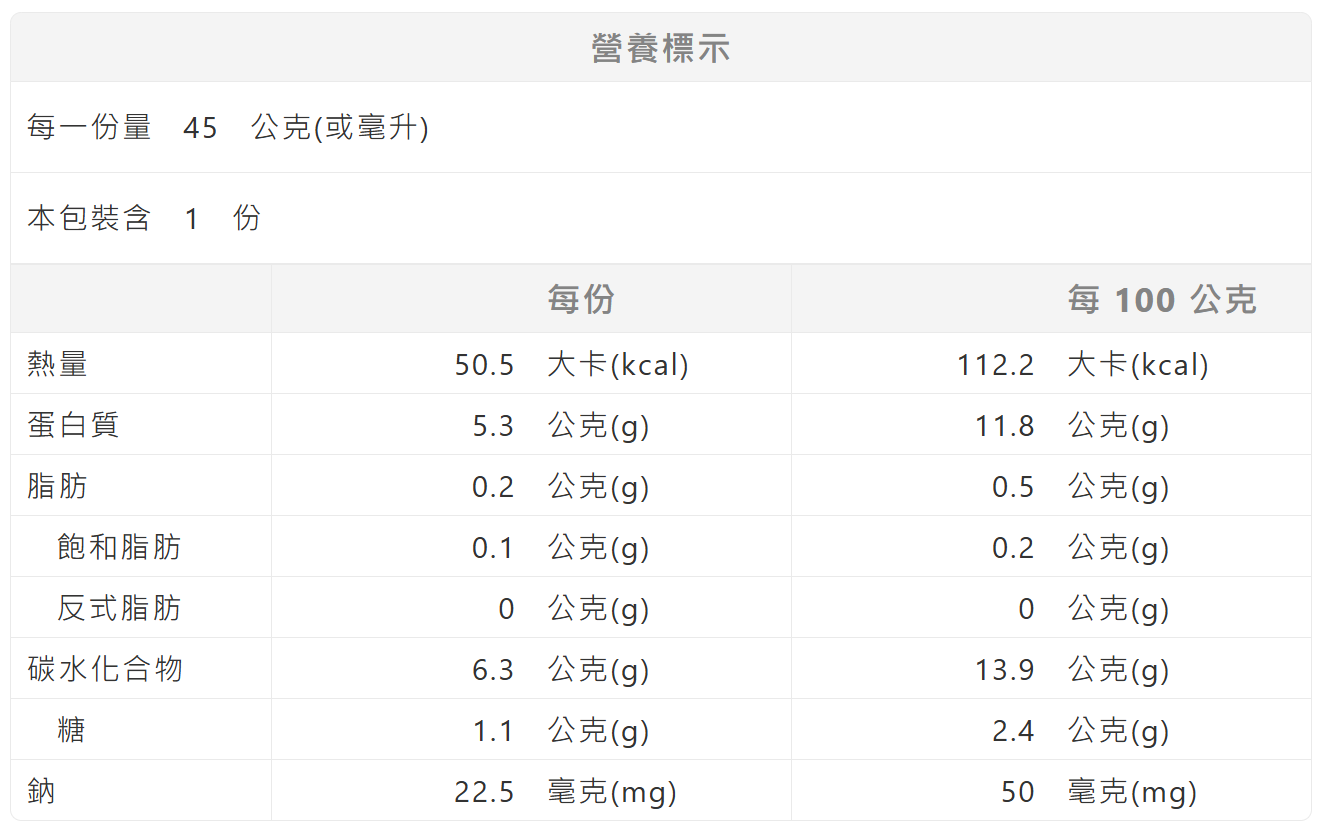
Task: Select the 5.3 公克 protein value
Action: pos(561,426)
